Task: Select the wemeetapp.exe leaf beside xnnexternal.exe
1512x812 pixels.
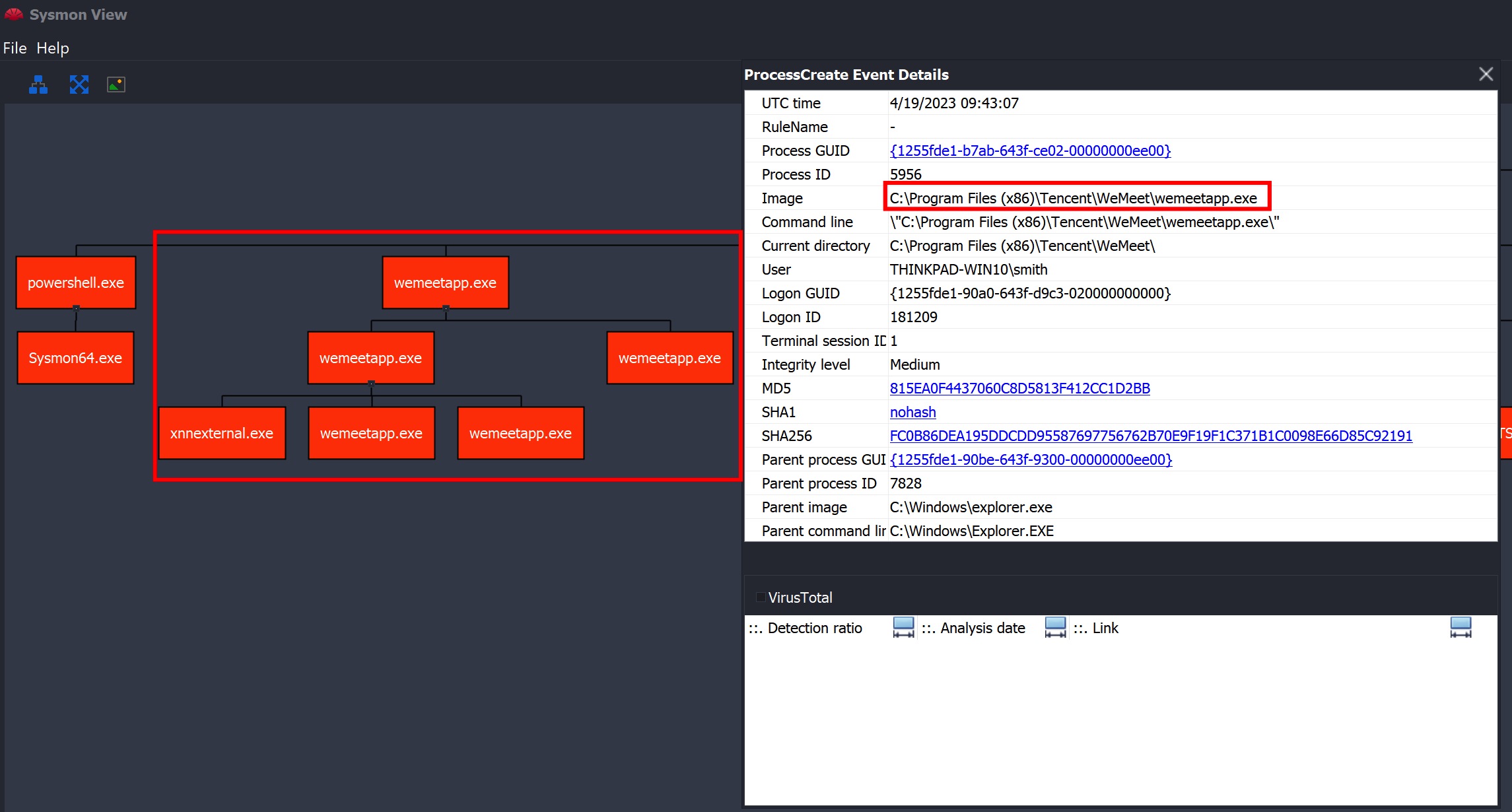Action: tap(371, 433)
